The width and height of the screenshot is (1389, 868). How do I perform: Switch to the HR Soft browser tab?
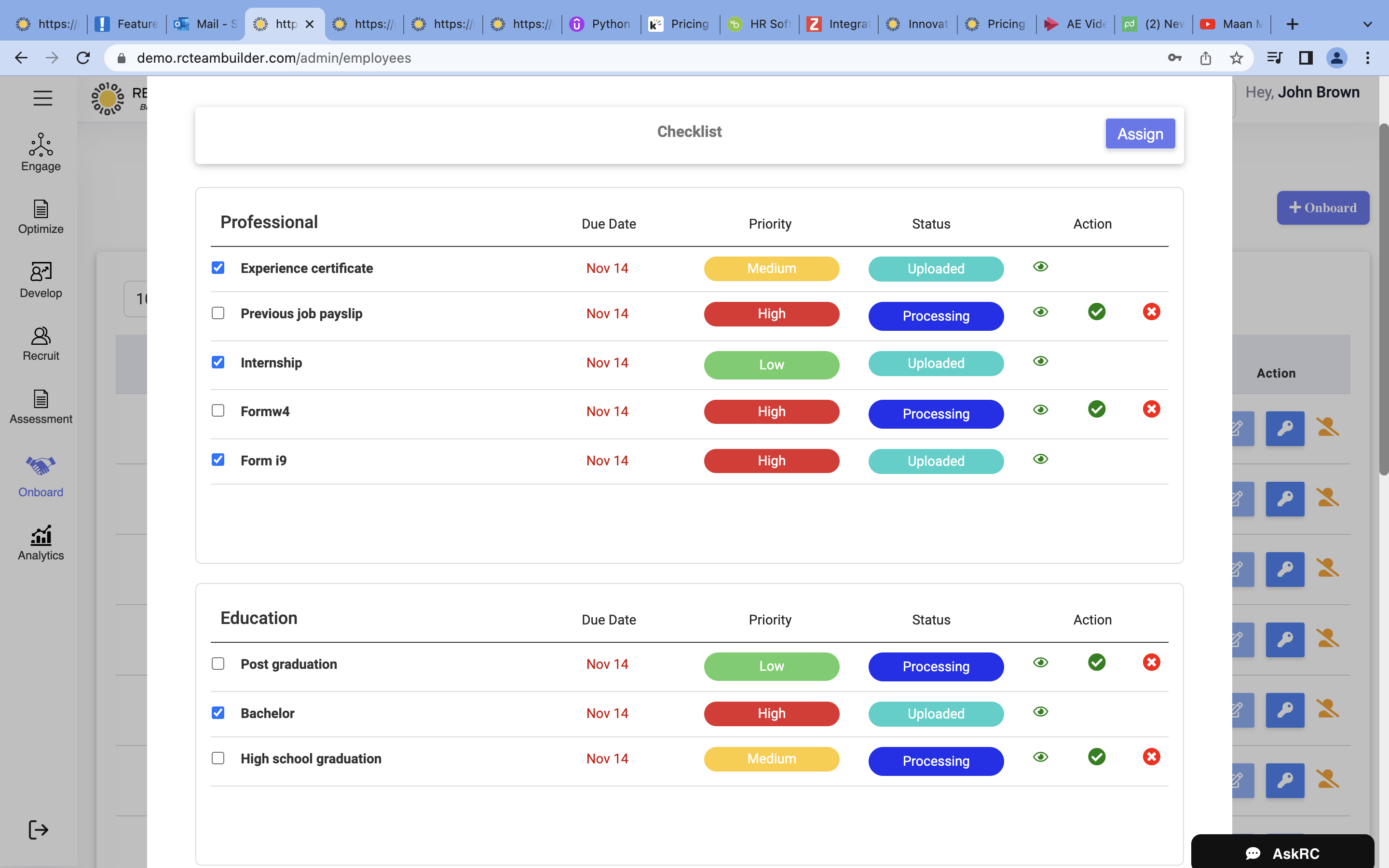coord(759,24)
